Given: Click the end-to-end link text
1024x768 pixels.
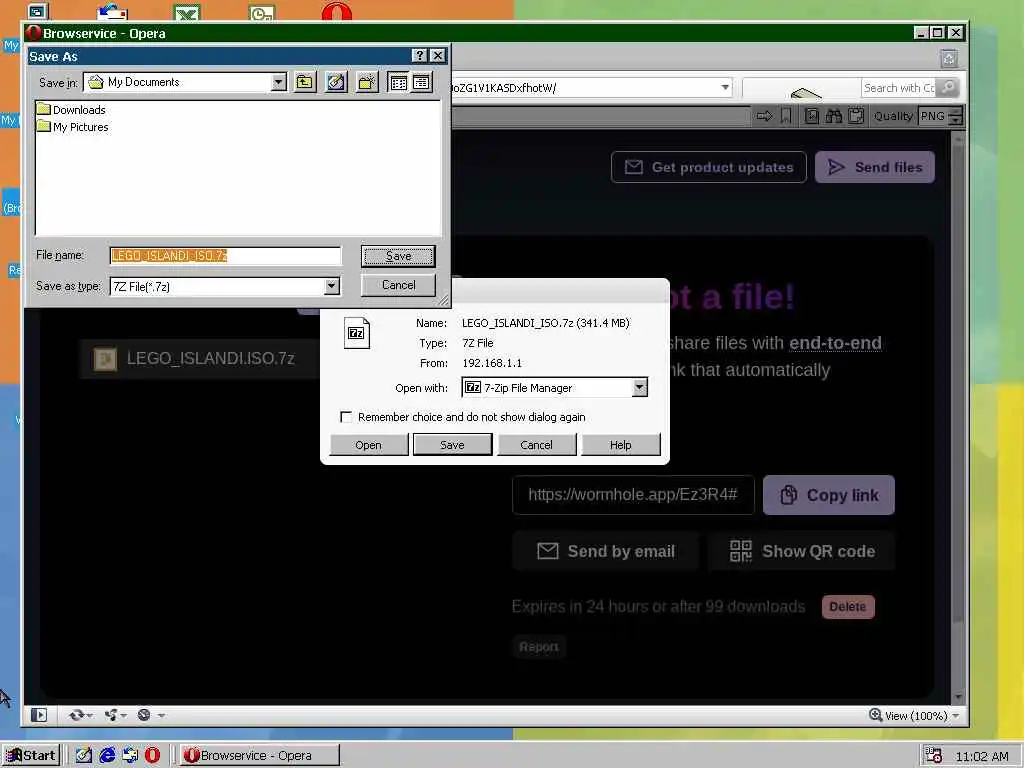Looking at the screenshot, I should click(x=835, y=343).
